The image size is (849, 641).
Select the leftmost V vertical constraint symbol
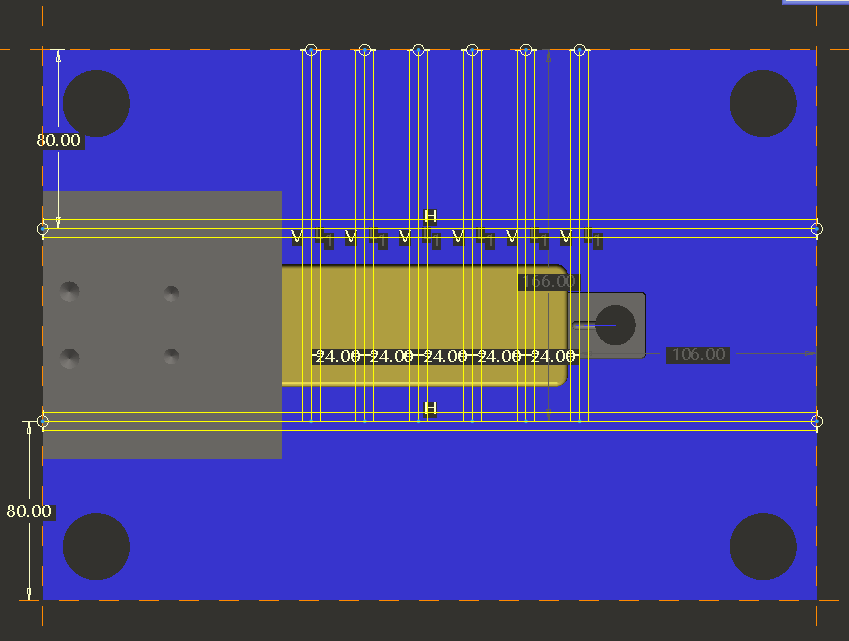(x=297, y=237)
